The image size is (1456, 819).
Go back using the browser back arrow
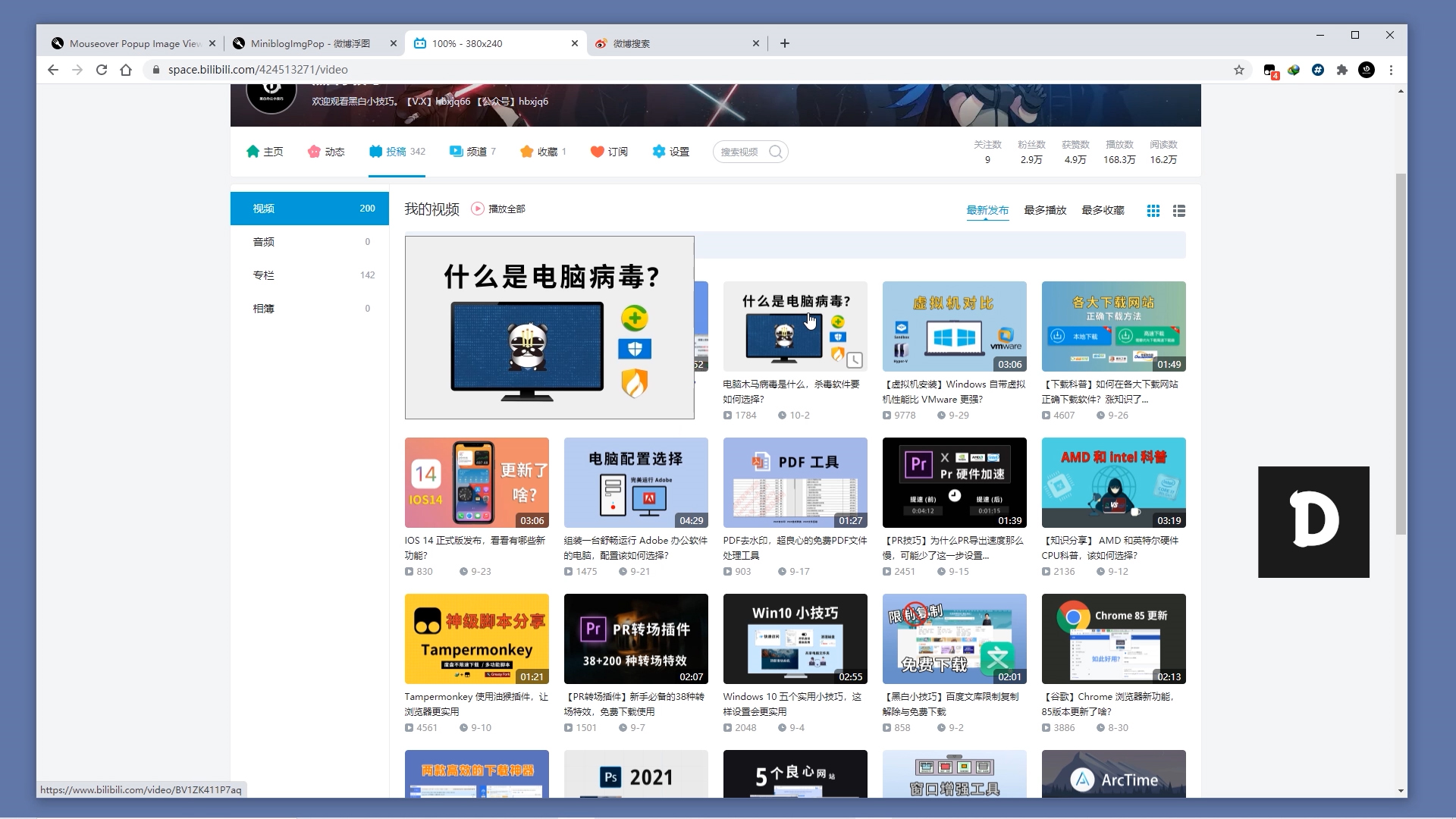click(x=52, y=70)
